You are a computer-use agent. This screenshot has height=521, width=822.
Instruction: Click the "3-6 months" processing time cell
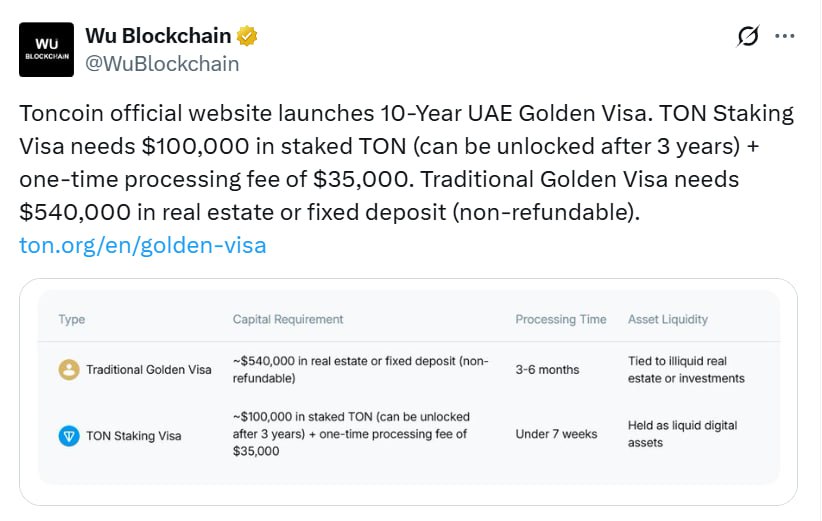click(x=547, y=369)
